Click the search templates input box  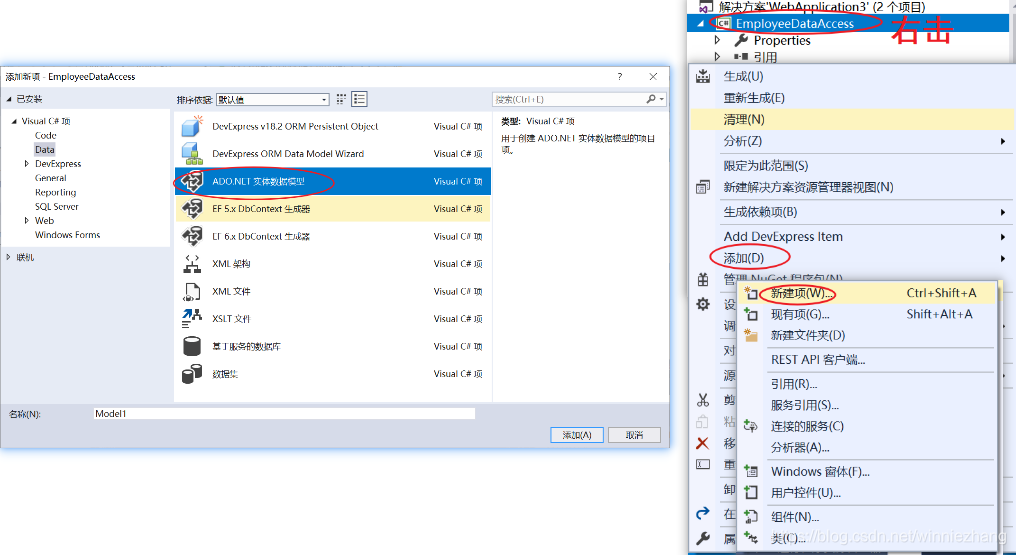point(568,99)
